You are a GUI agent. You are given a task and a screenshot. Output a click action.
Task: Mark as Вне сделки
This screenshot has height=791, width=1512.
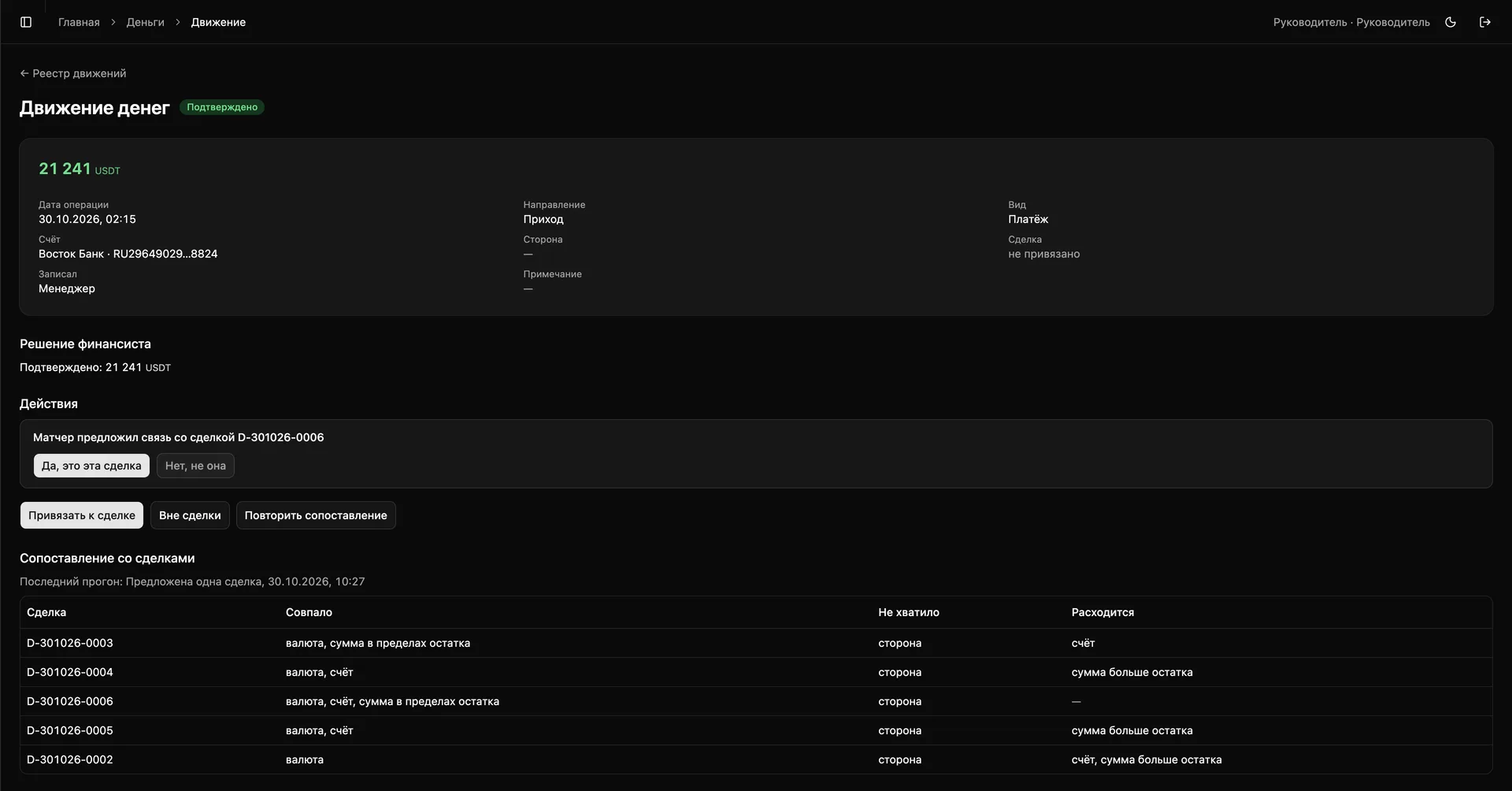(x=190, y=515)
